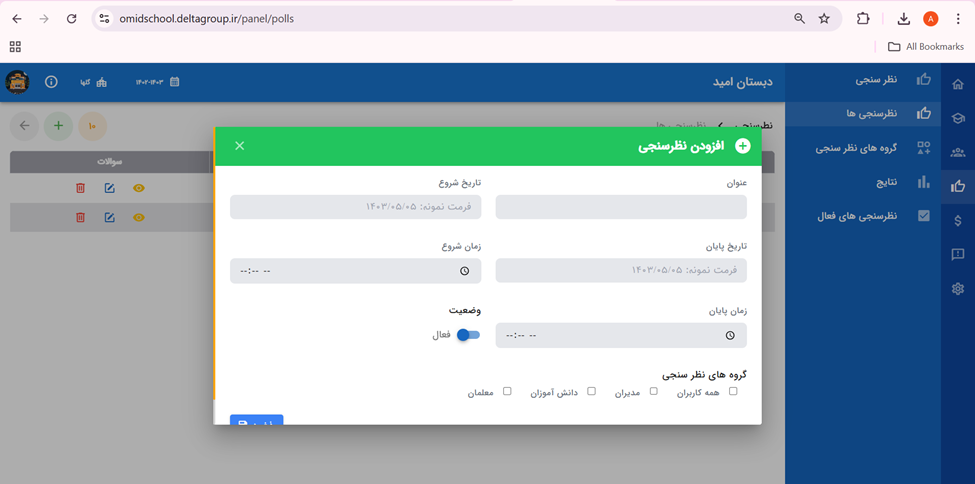This screenshot has height=484, width=975.
Task: Open the browser profile avatar A
Action: tap(930, 19)
